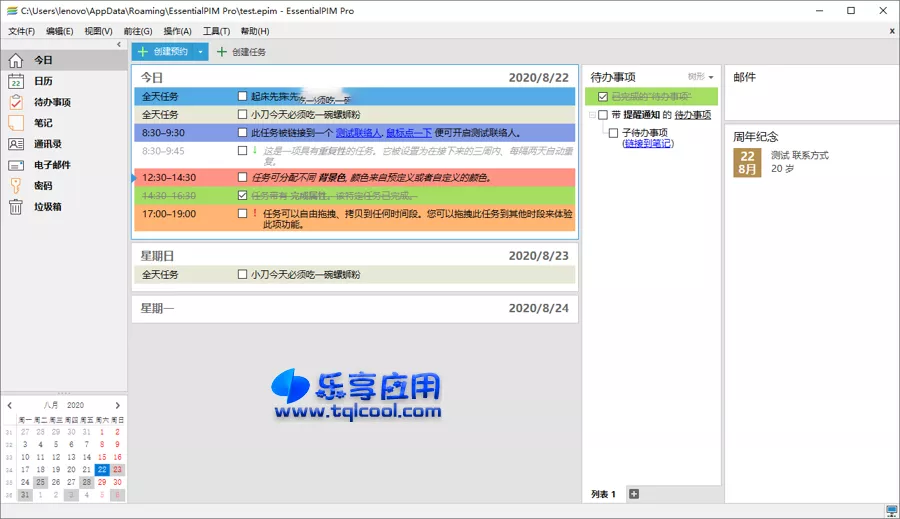Open the 通讯录 contacts icon in sidebar
The height and width of the screenshot is (519, 900).
coord(15,144)
